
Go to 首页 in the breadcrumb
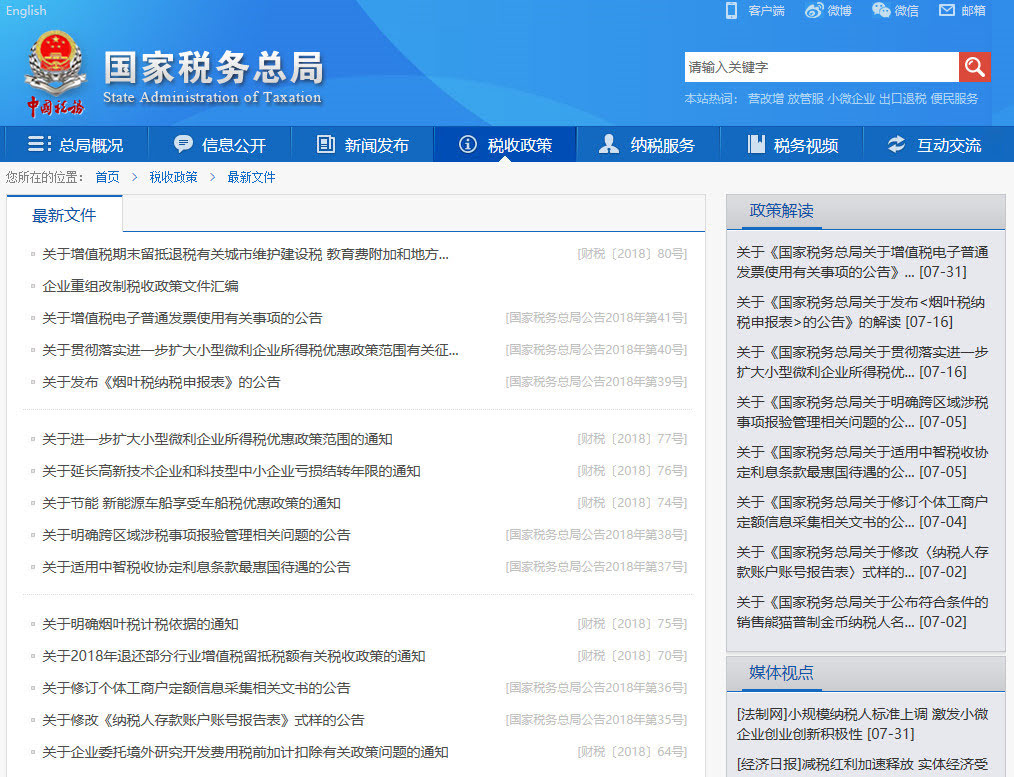point(107,177)
